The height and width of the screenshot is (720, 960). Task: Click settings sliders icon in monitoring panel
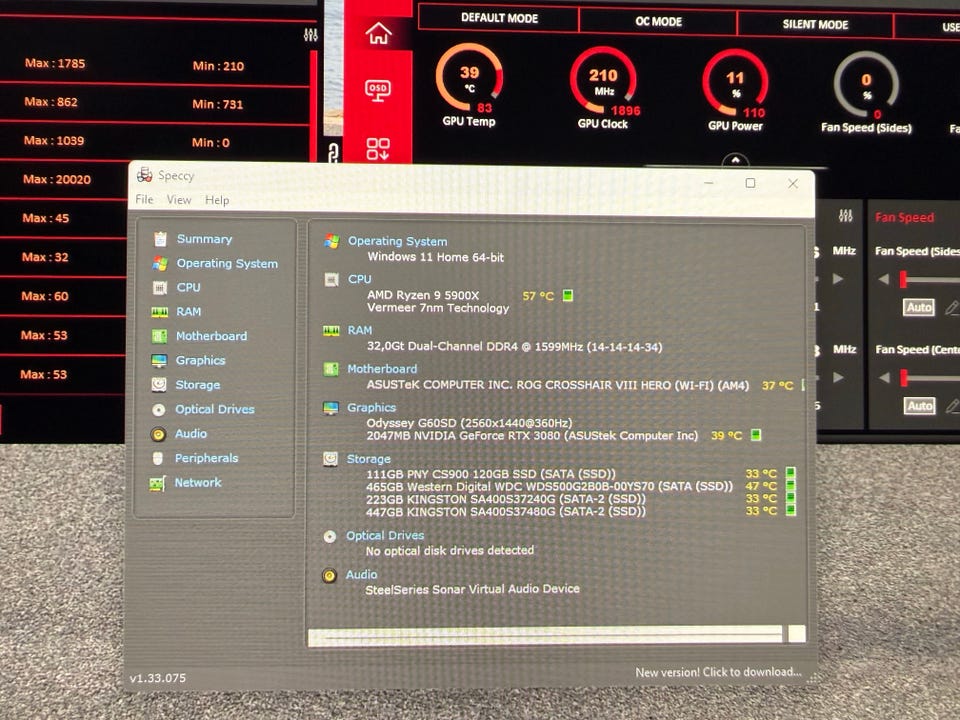click(x=310, y=35)
